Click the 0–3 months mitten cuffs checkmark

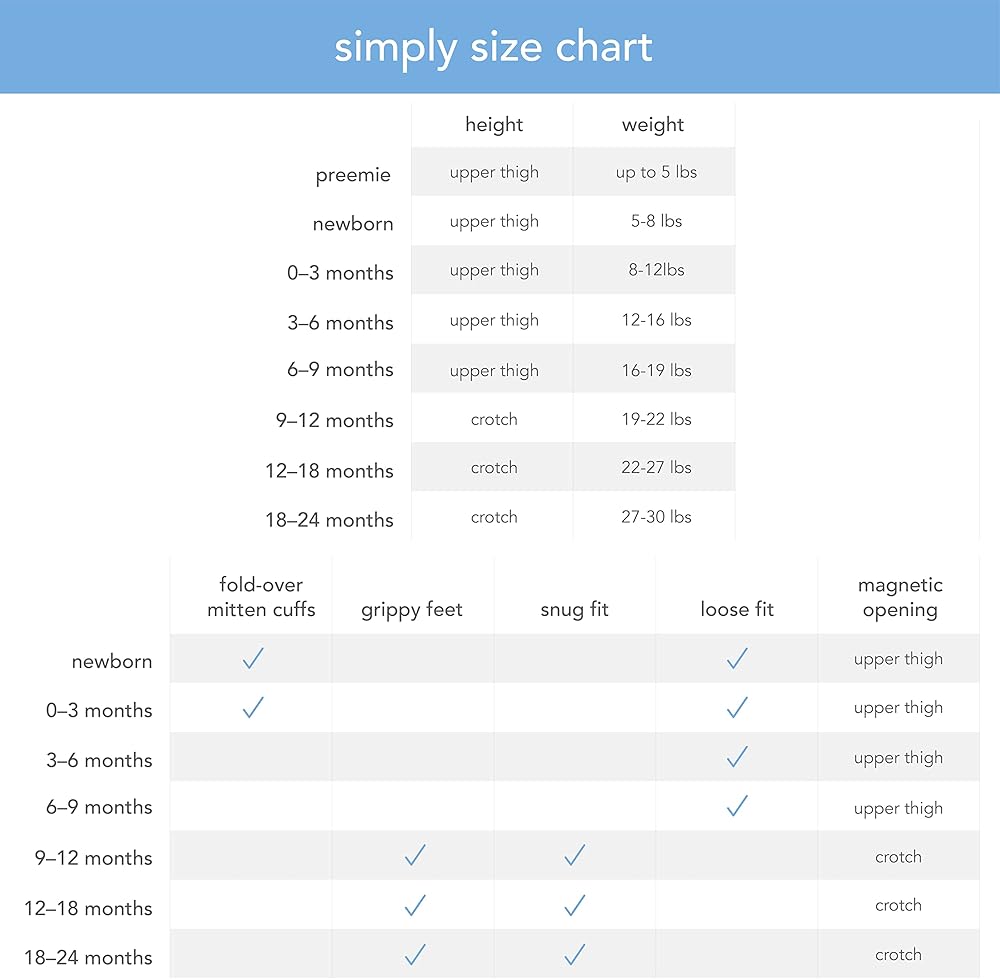click(253, 708)
